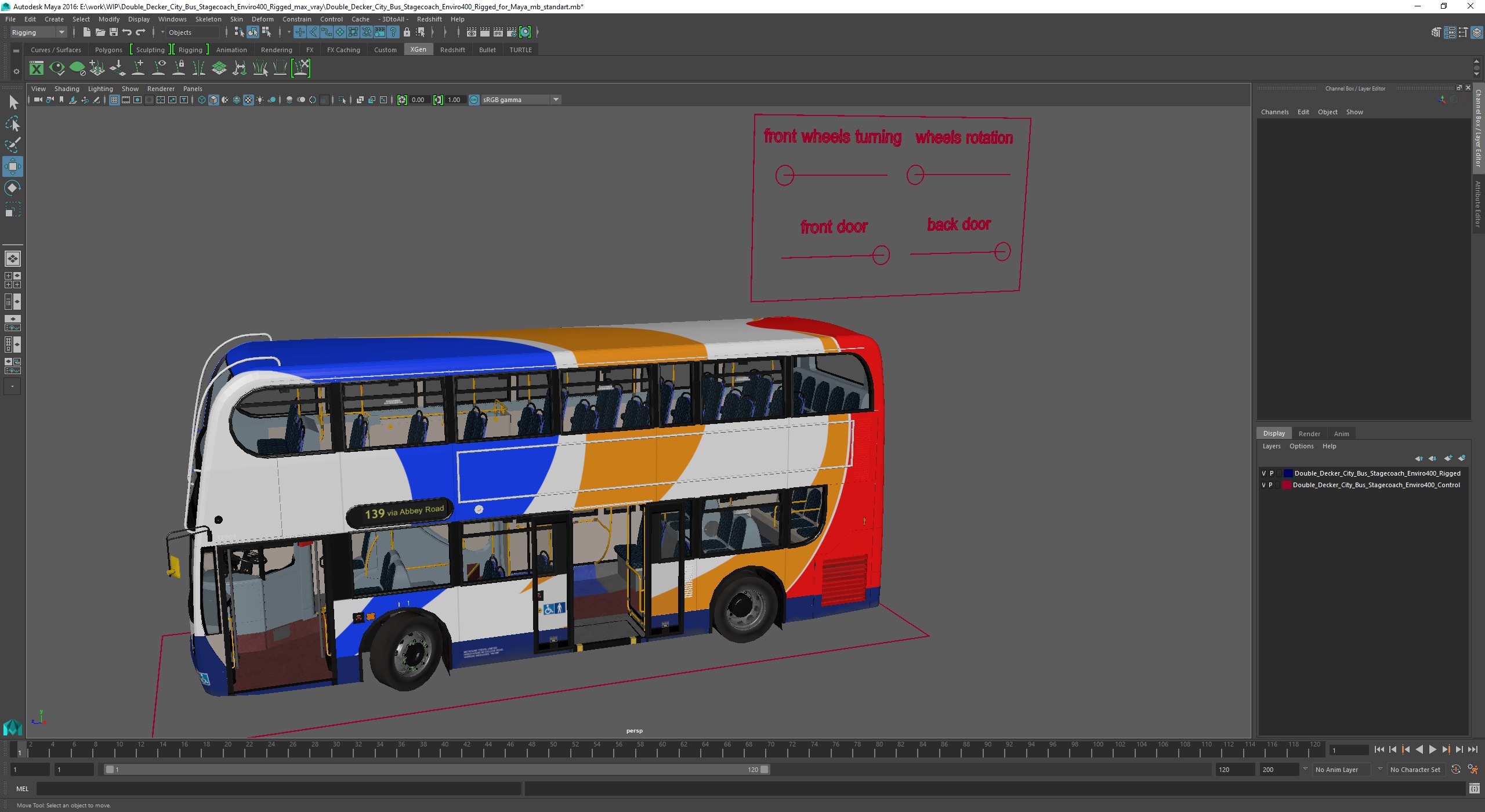Click the MEL command input field
Viewport: 1485px width, 812px height.
278,789
